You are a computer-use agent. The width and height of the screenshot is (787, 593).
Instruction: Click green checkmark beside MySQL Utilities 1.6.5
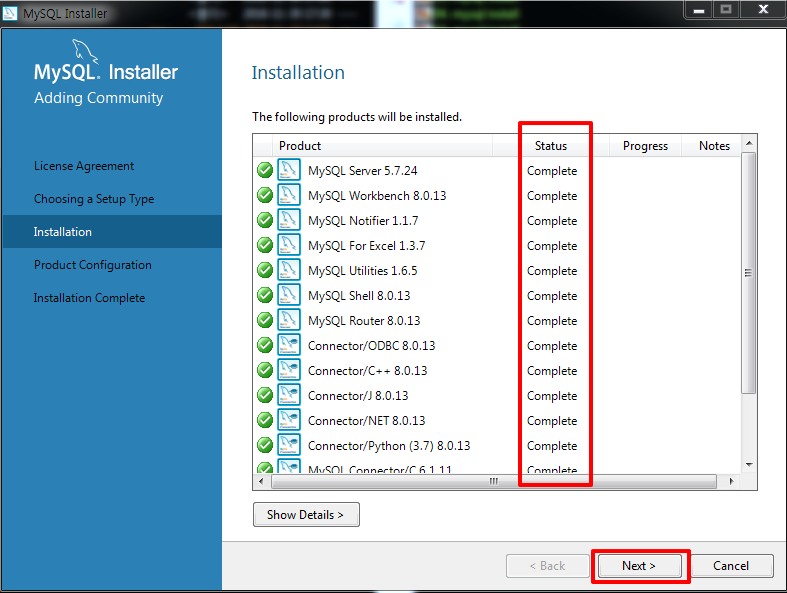[x=265, y=270]
